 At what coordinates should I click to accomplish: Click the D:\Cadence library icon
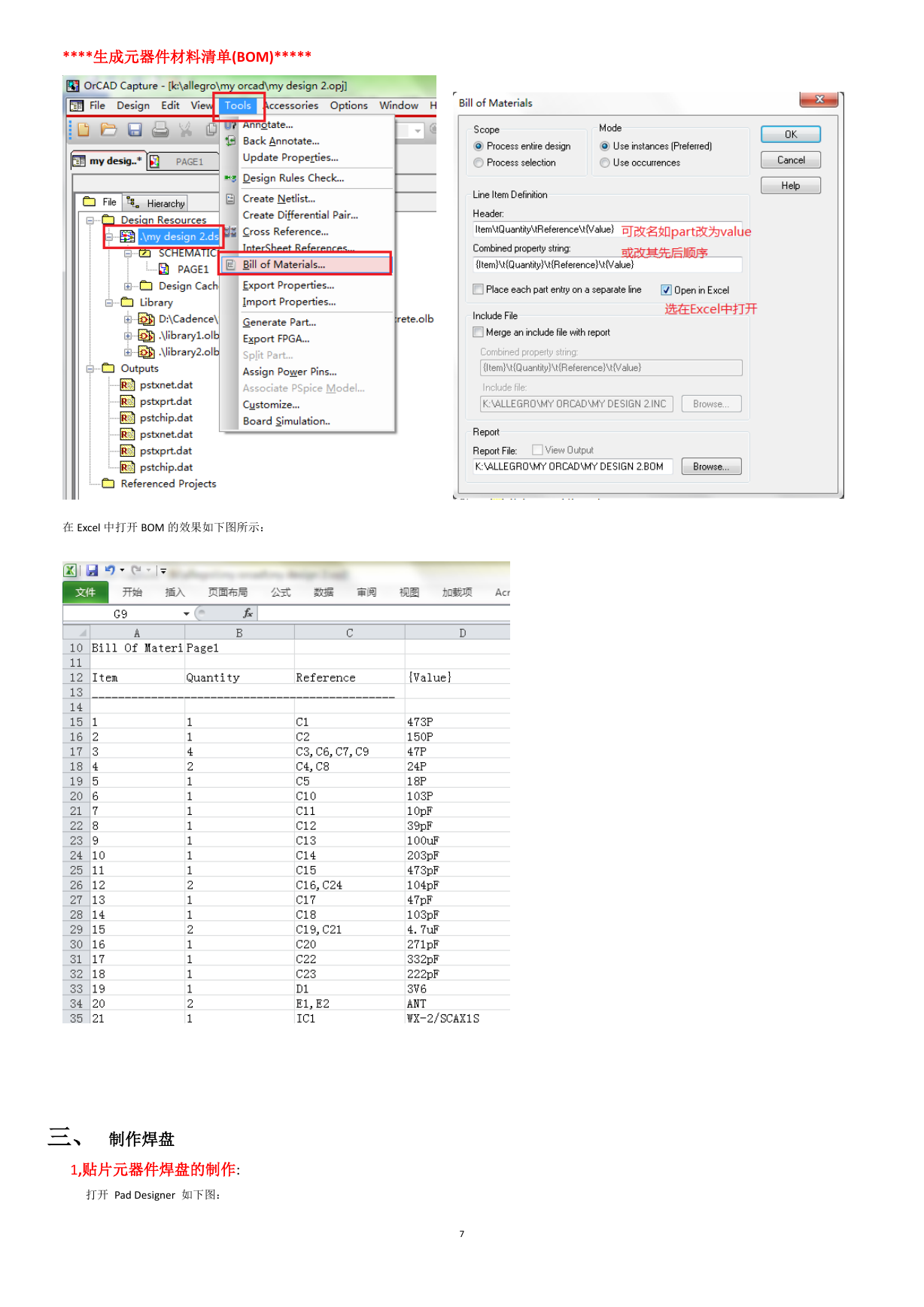(147, 319)
